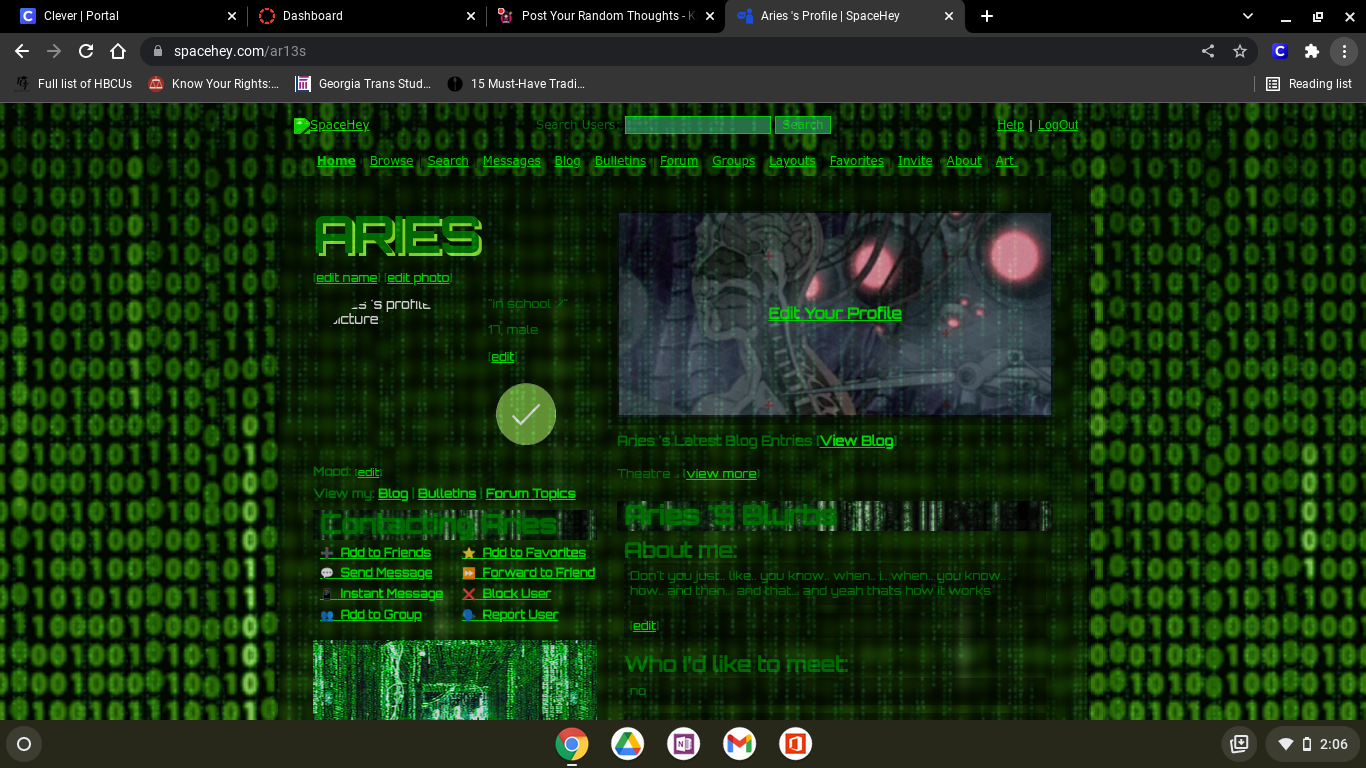
Task: Click the Report User link
Action: pyautogui.click(x=520, y=615)
